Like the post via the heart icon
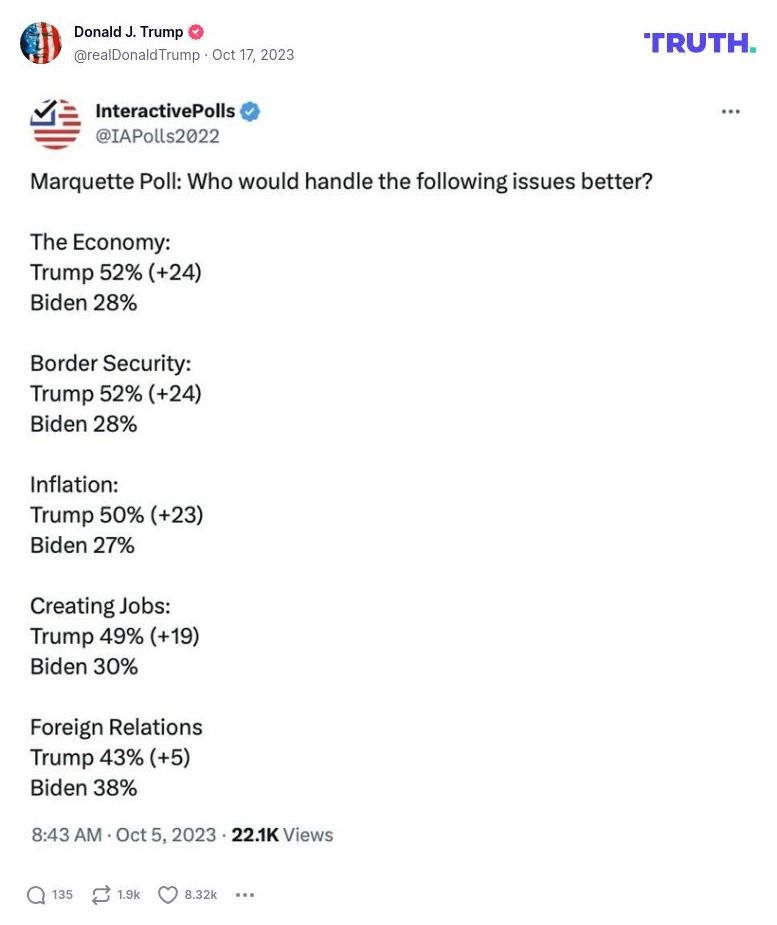 point(167,895)
